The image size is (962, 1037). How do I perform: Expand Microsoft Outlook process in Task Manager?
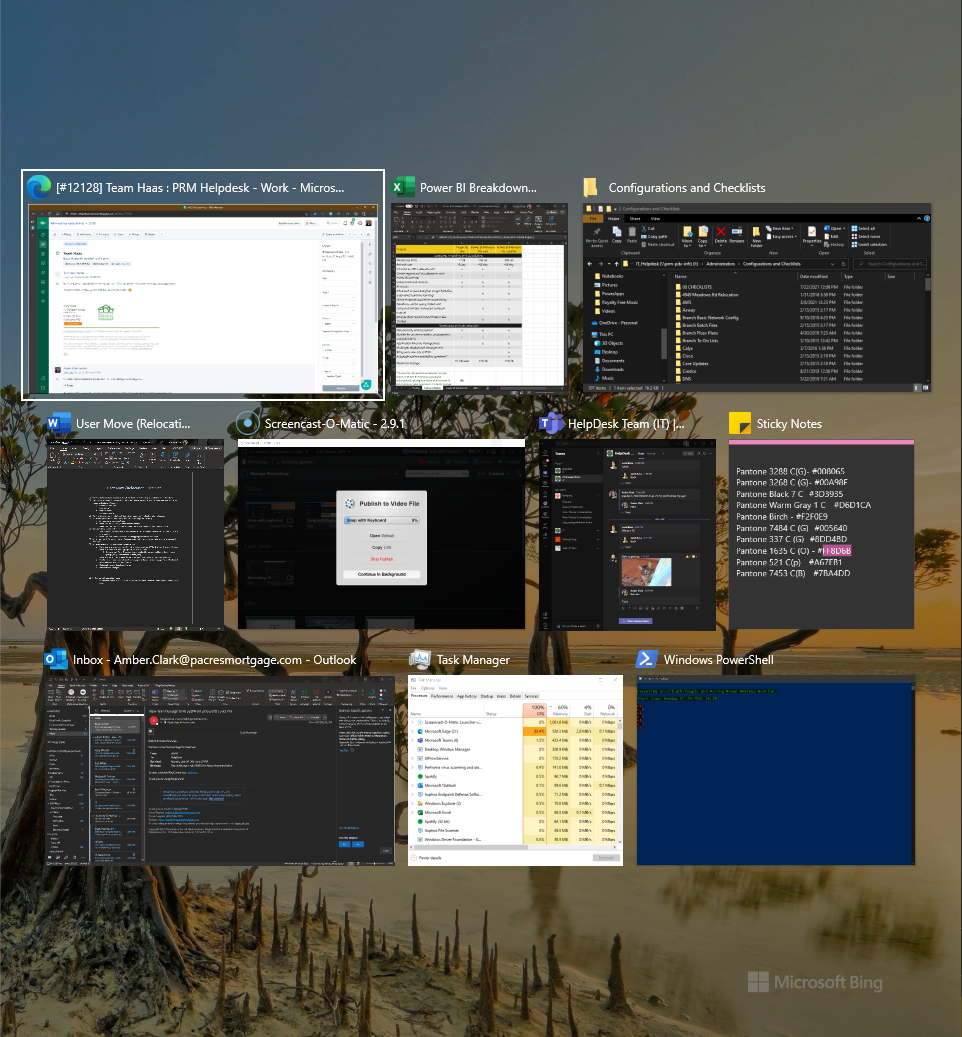click(x=413, y=785)
